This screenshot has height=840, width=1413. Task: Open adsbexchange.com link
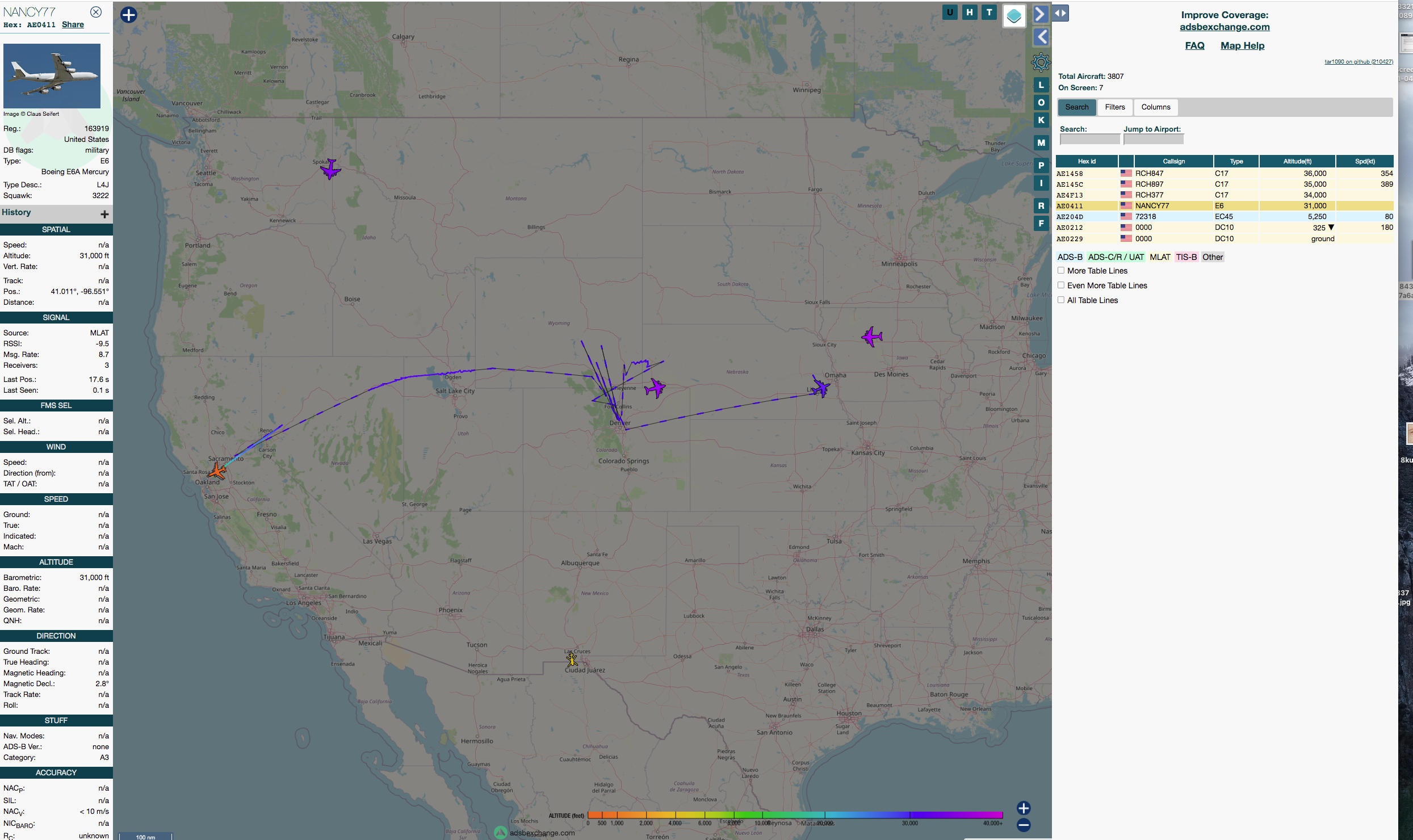click(1225, 27)
